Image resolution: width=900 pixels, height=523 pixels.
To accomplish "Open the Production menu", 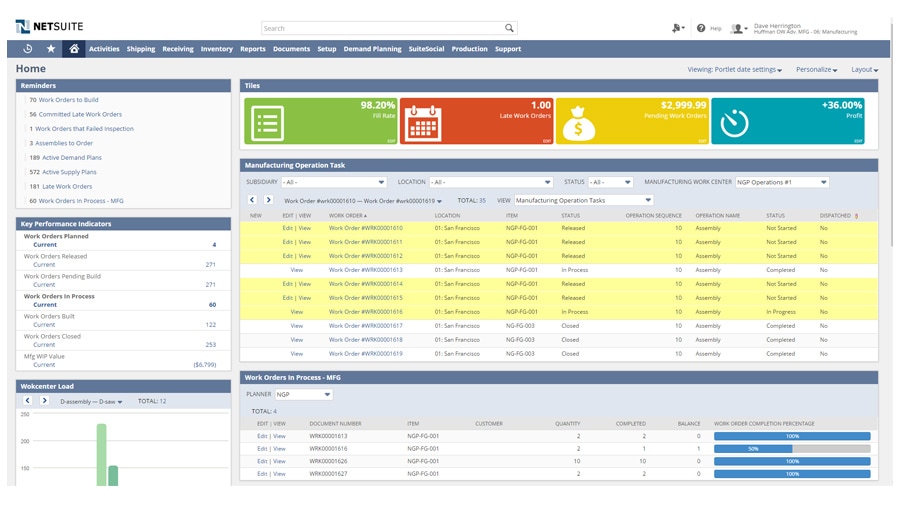I will (469, 49).
